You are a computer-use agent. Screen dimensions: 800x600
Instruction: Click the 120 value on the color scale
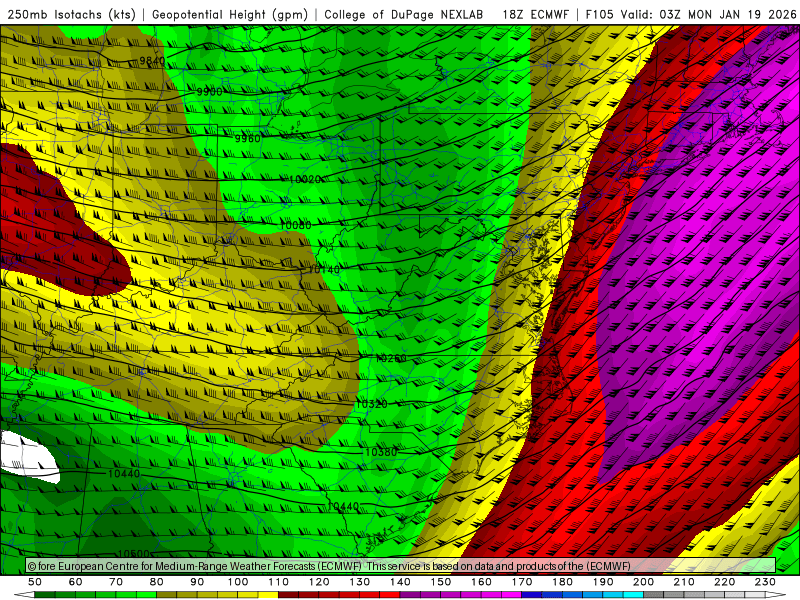click(319, 582)
